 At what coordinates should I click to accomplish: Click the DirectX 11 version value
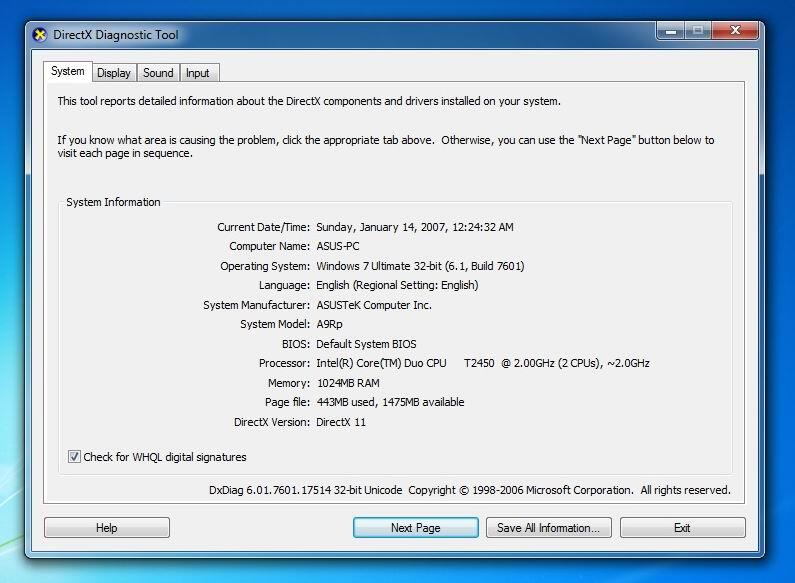tap(341, 422)
